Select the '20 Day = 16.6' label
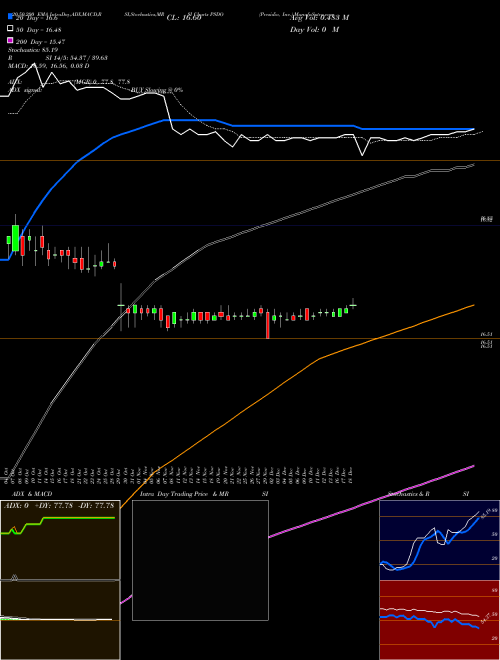Image resolution: width=500 pixels, height=660 pixels. 37,18
